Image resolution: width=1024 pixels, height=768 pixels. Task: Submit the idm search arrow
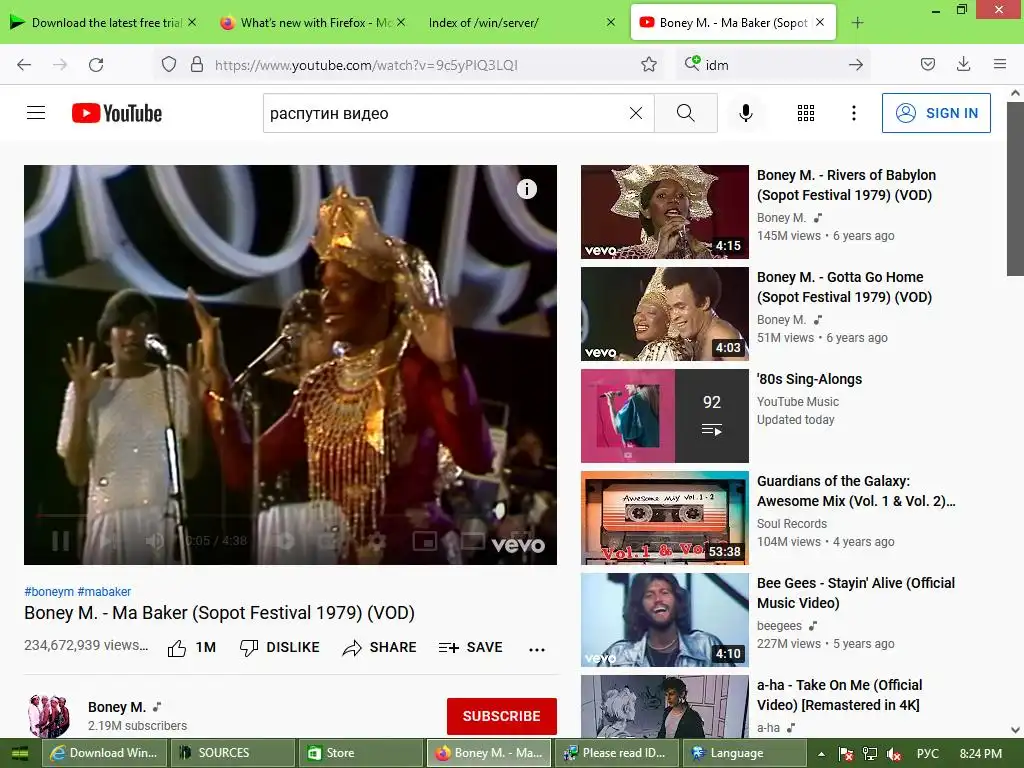coord(856,65)
